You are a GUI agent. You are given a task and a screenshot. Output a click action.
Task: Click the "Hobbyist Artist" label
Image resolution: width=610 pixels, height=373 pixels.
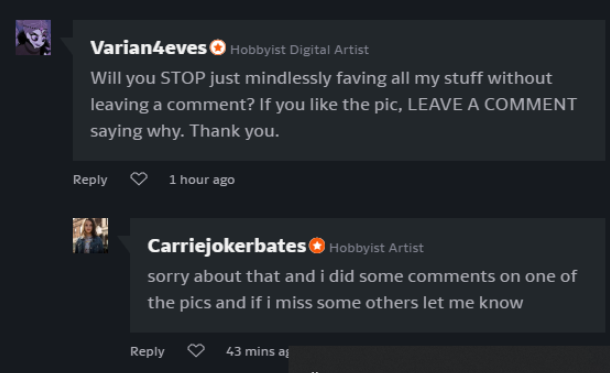coord(376,248)
